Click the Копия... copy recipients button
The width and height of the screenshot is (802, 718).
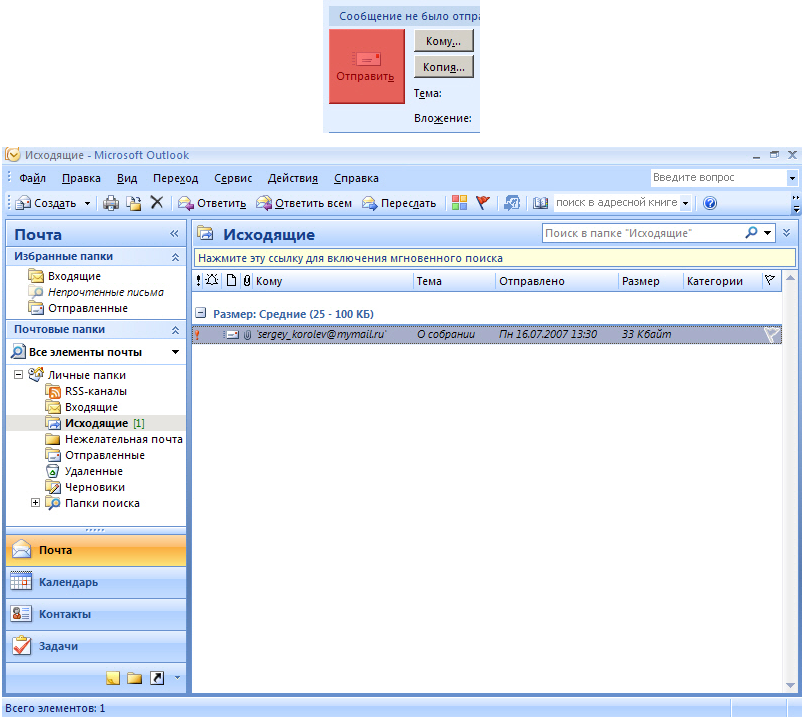click(443, 67)
